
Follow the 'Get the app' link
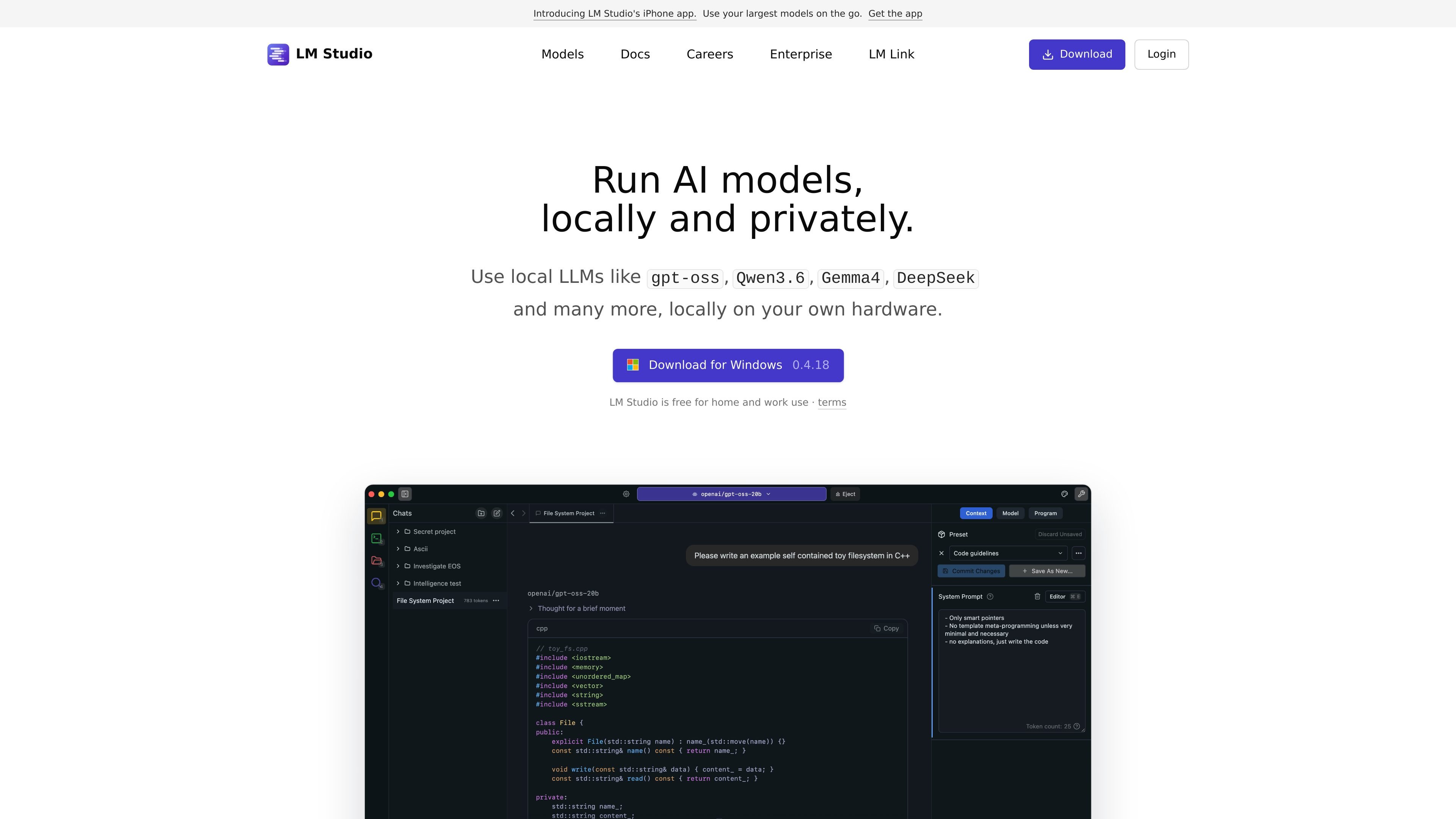(895, 14)
